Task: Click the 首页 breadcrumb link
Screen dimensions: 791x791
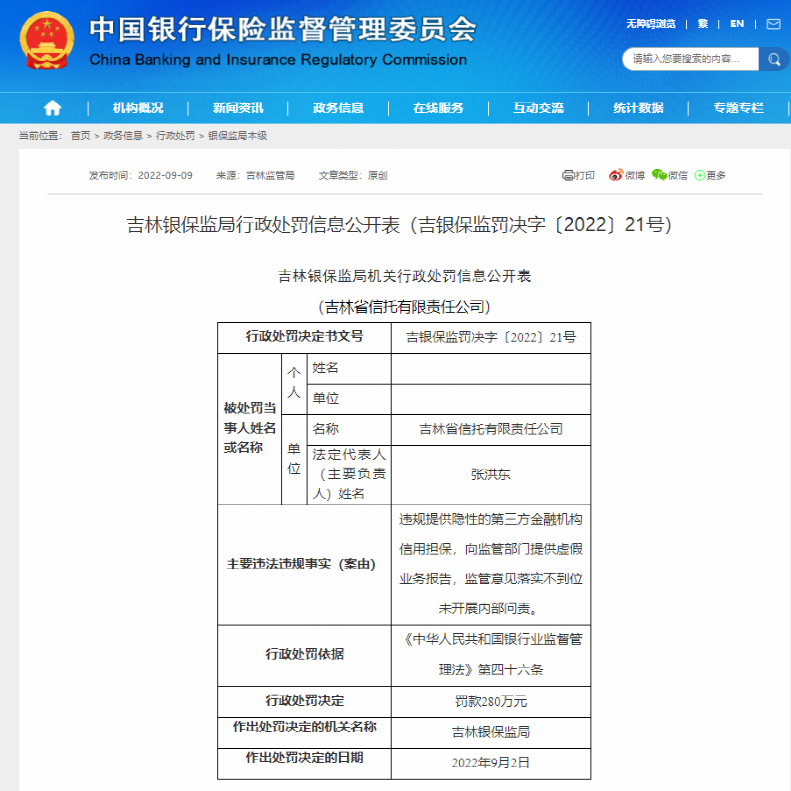Action: pyautogui.click(x=80, y=135)
